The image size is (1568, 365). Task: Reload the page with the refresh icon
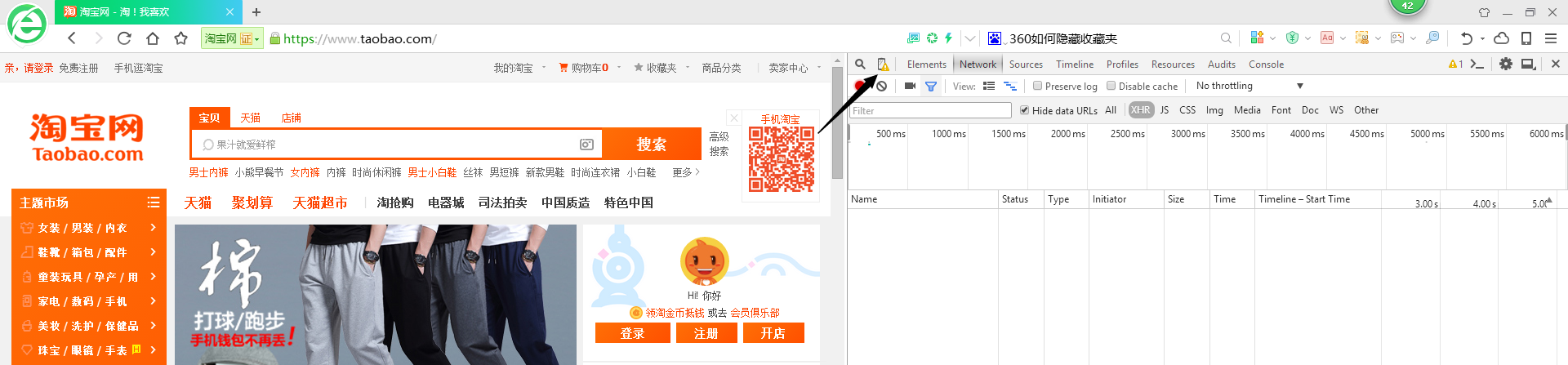point(124,38)
